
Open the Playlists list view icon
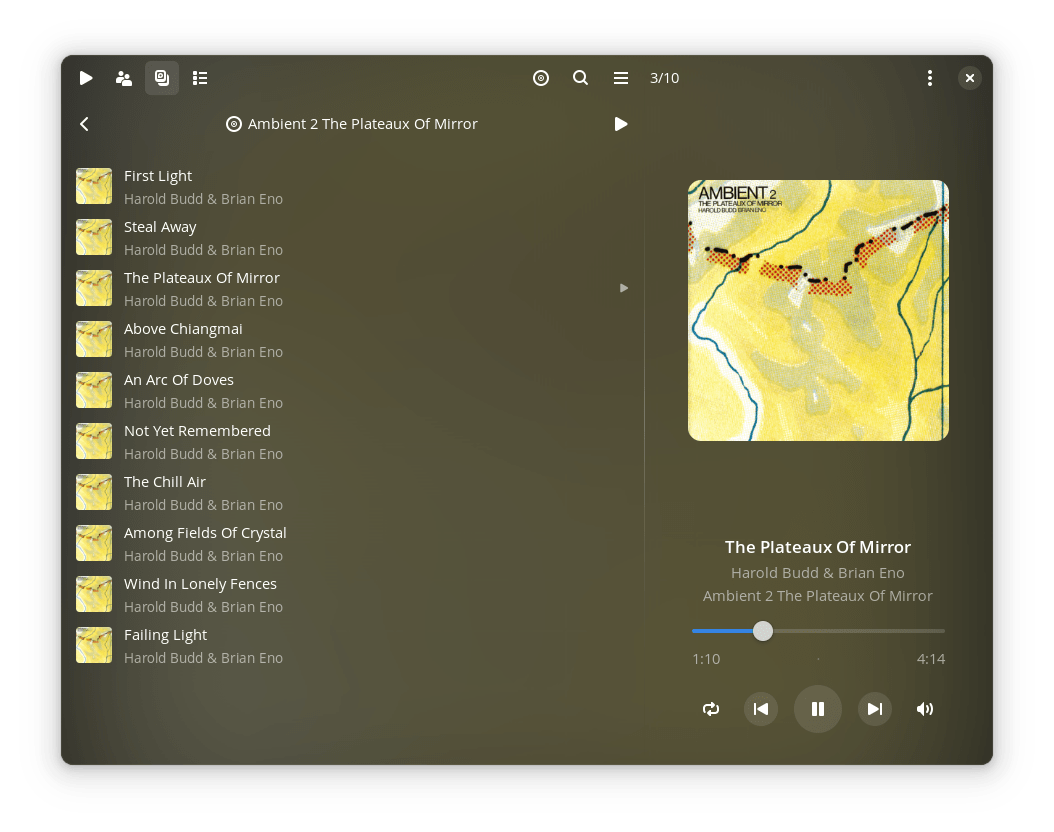click(200, 78)
